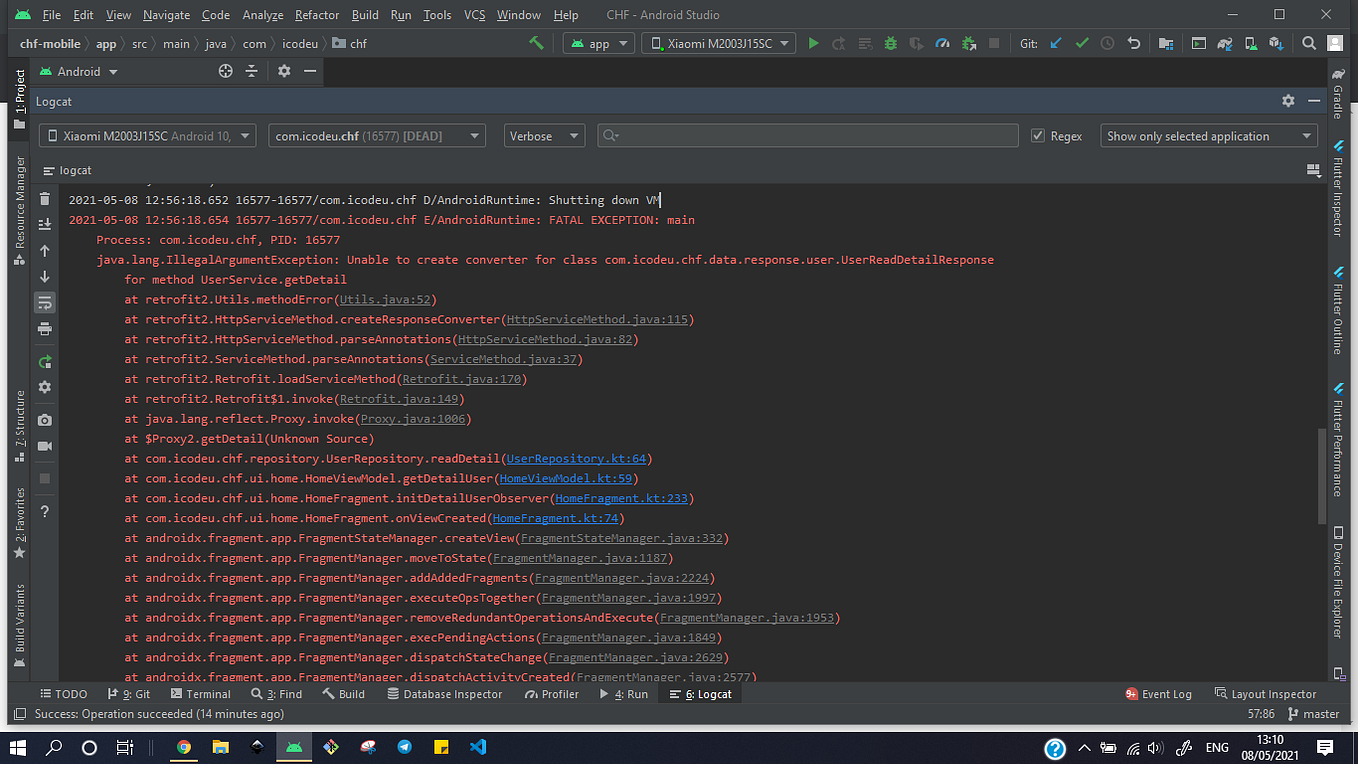
Task: Select opened file target icon in Project panel
Action: (226, 71)
